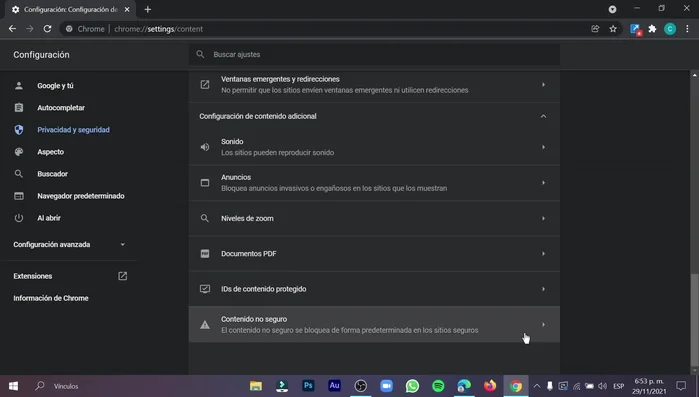The height and width of the screenshot is (397, 699).
Task: Open Sonido settings row
Action: [x=374, y=147]
